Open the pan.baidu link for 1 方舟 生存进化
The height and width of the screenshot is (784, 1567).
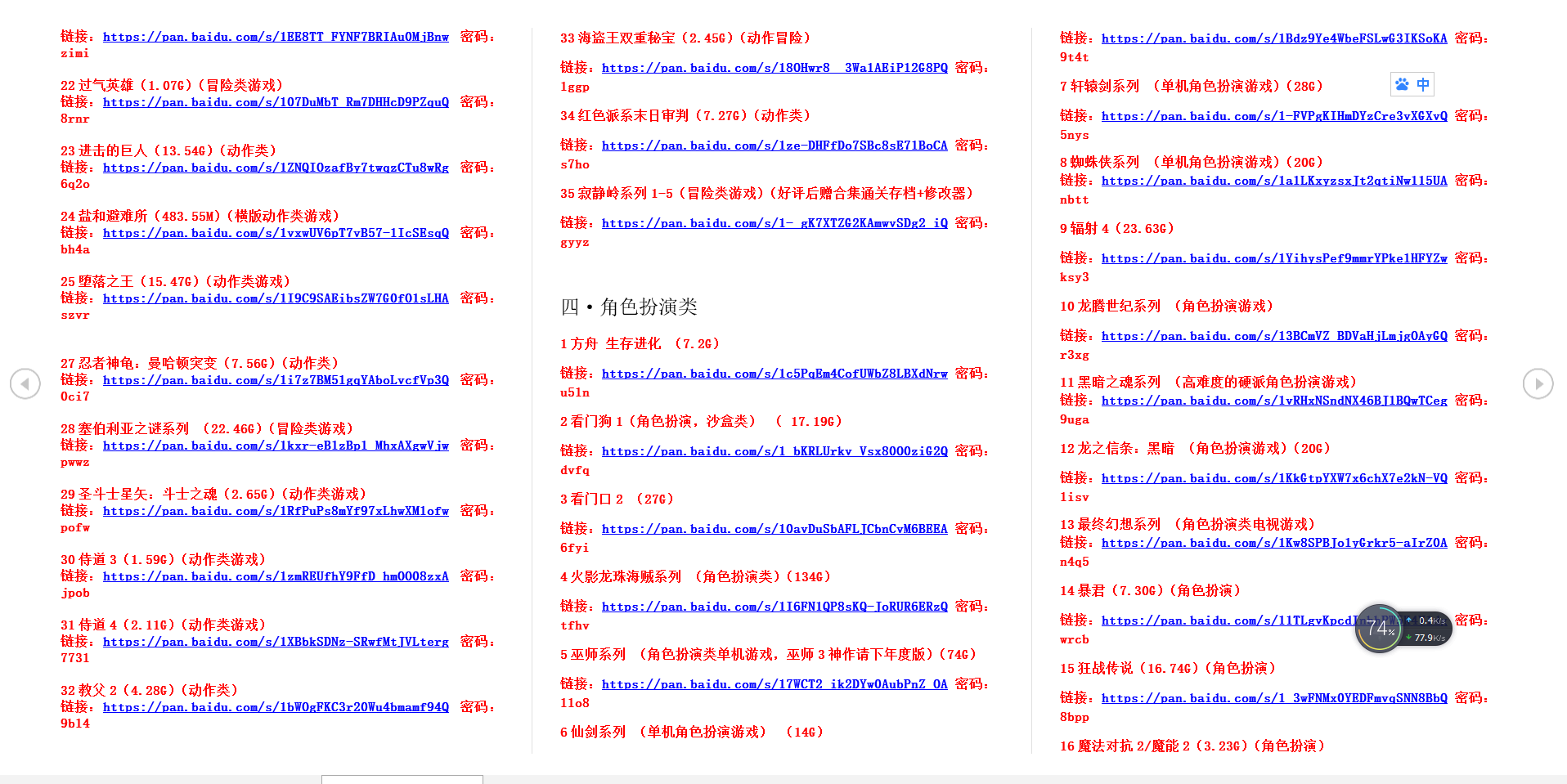coord(775,374)
